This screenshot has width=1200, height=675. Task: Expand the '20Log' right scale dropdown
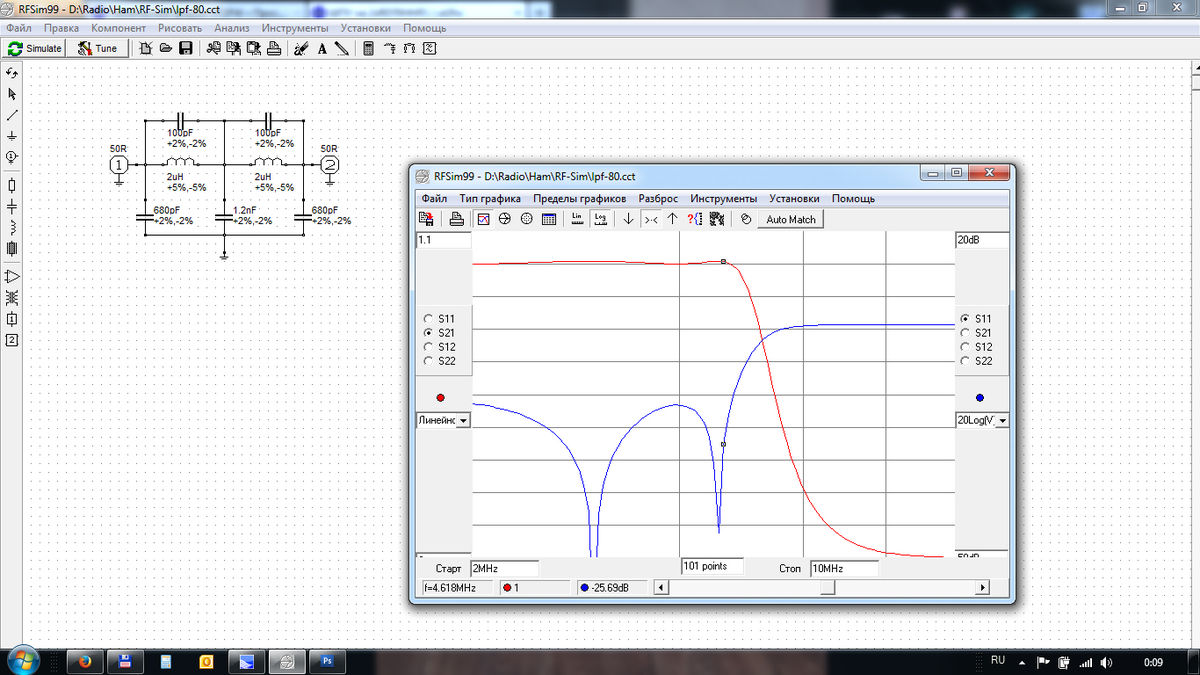pyautogui.click(x=1001, y=421)
